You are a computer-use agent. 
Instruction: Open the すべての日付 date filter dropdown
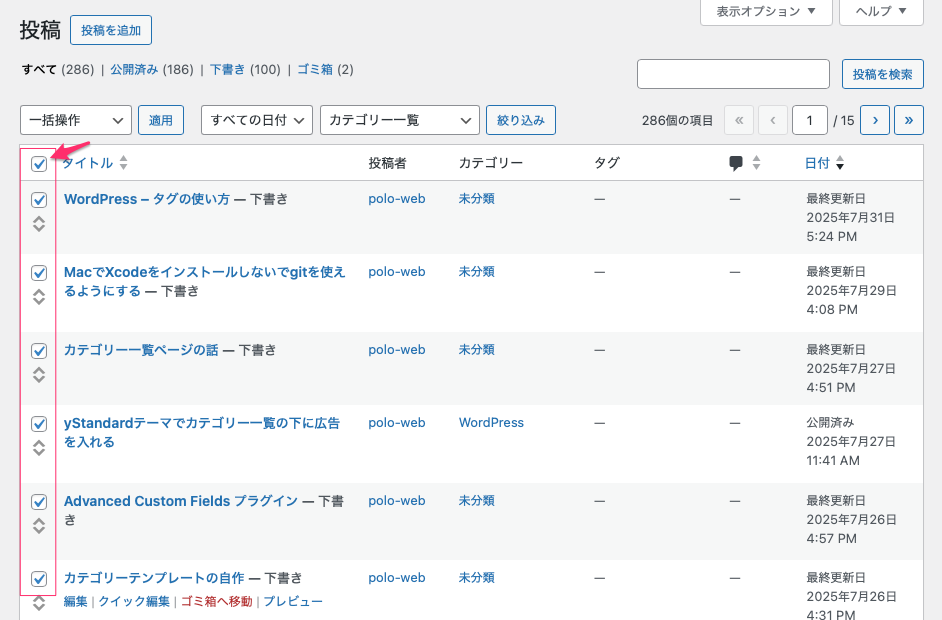pyautogui.click(x=257, y=120)
